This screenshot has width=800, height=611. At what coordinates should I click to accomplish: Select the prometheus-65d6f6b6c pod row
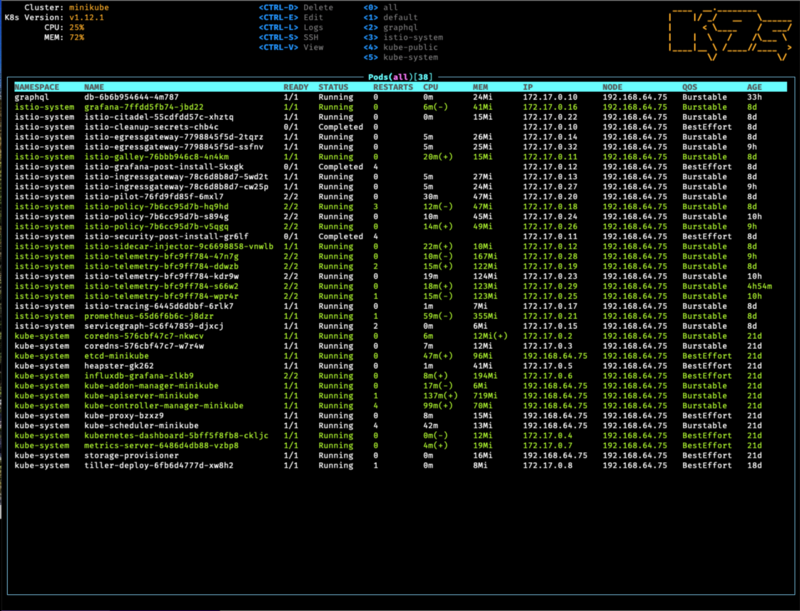click(x=150, y=314)
